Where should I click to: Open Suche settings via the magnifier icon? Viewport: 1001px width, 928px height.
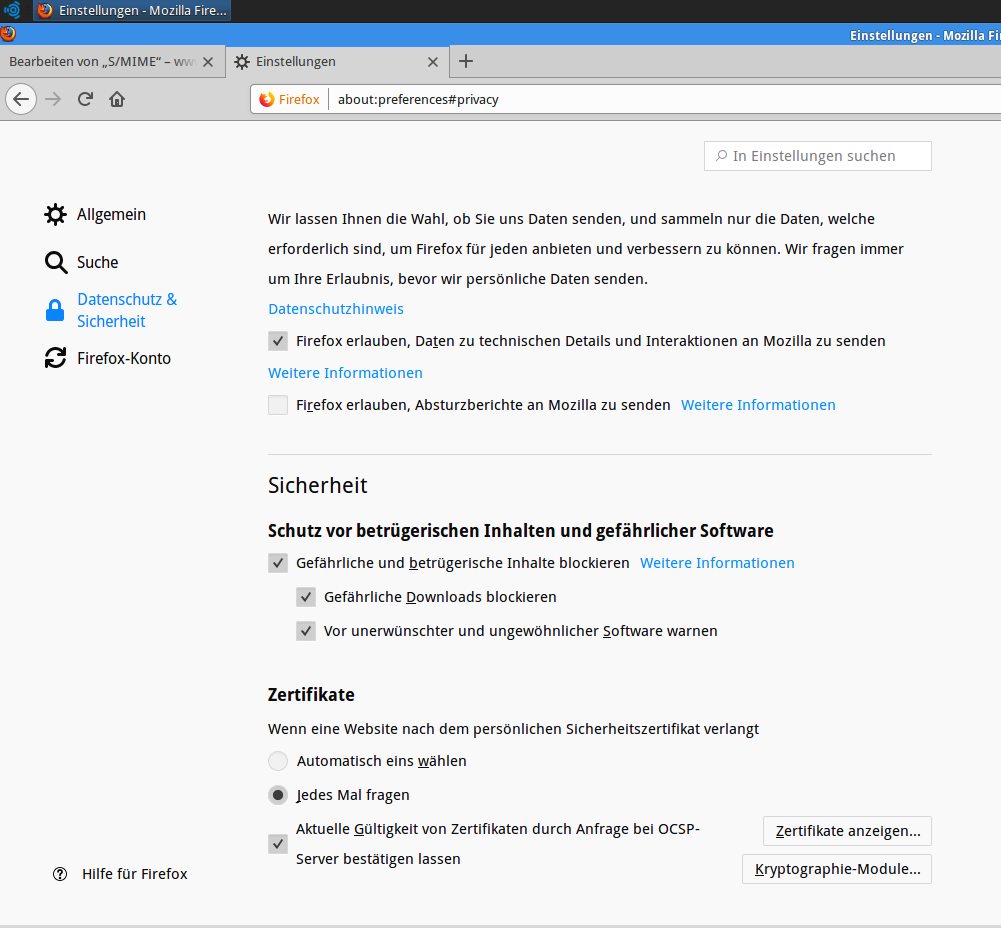coord(55,262)
